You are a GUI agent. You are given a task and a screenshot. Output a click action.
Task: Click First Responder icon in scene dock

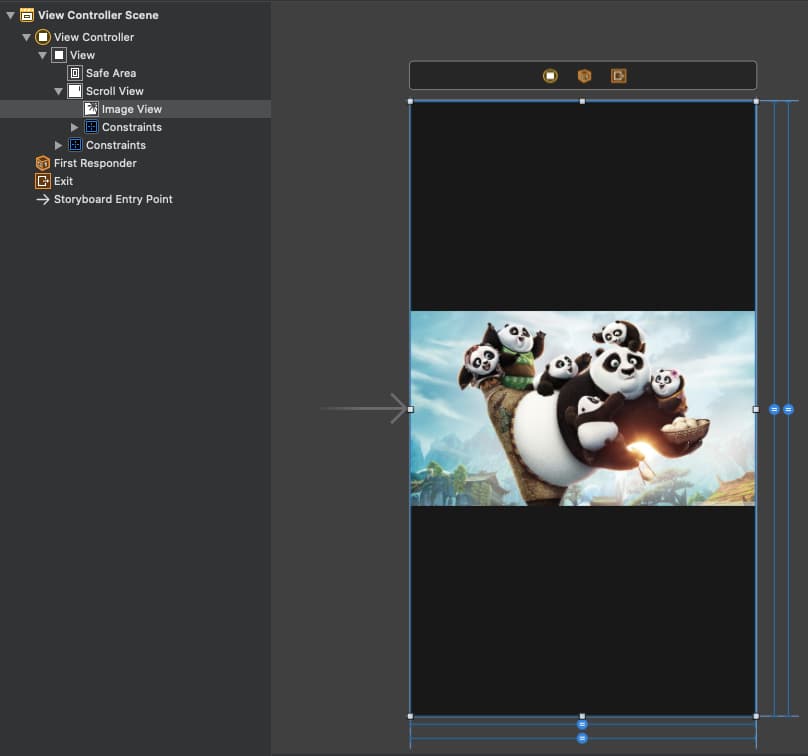[x=584, y=76]
